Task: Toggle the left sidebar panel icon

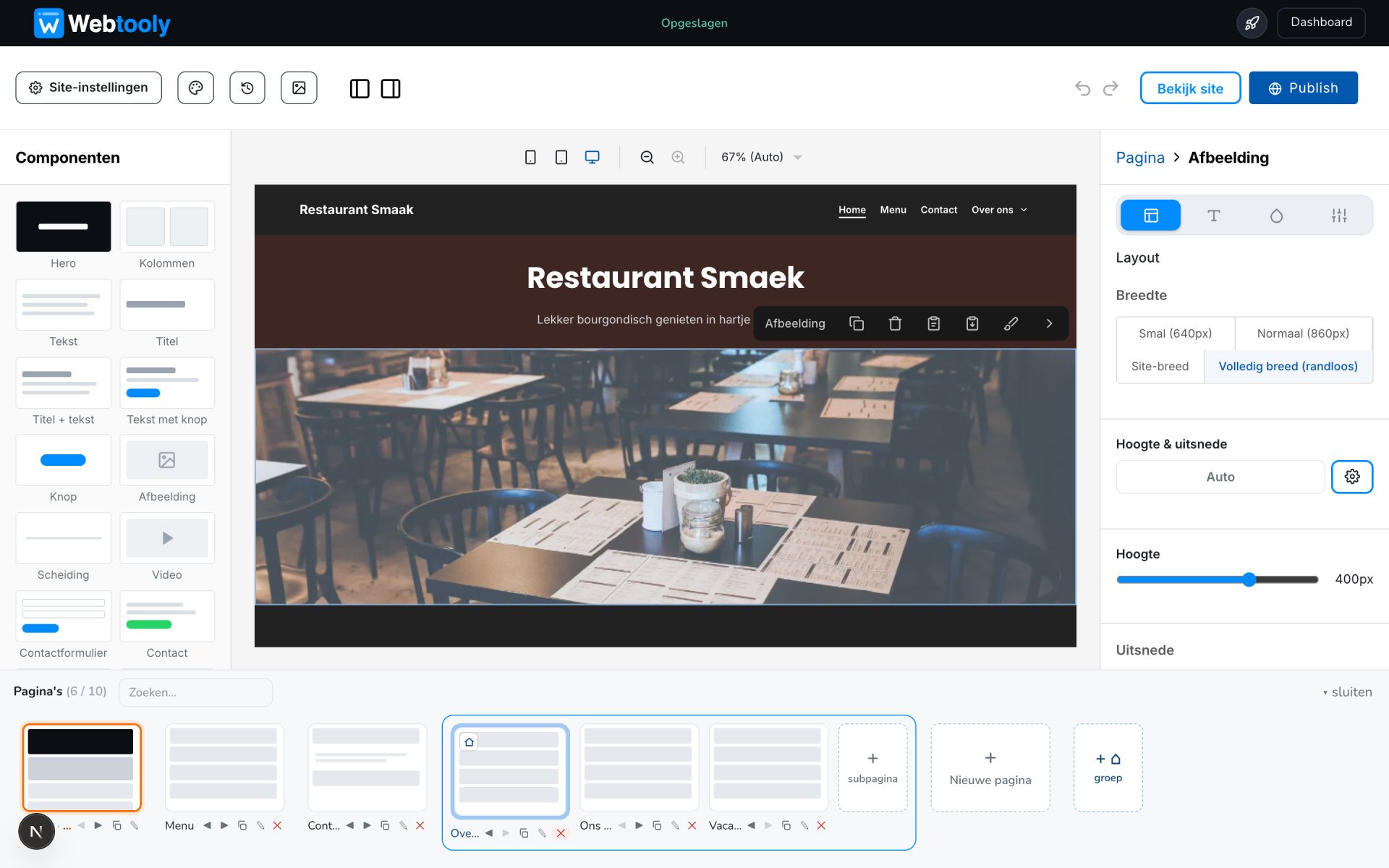Action: 360,88
